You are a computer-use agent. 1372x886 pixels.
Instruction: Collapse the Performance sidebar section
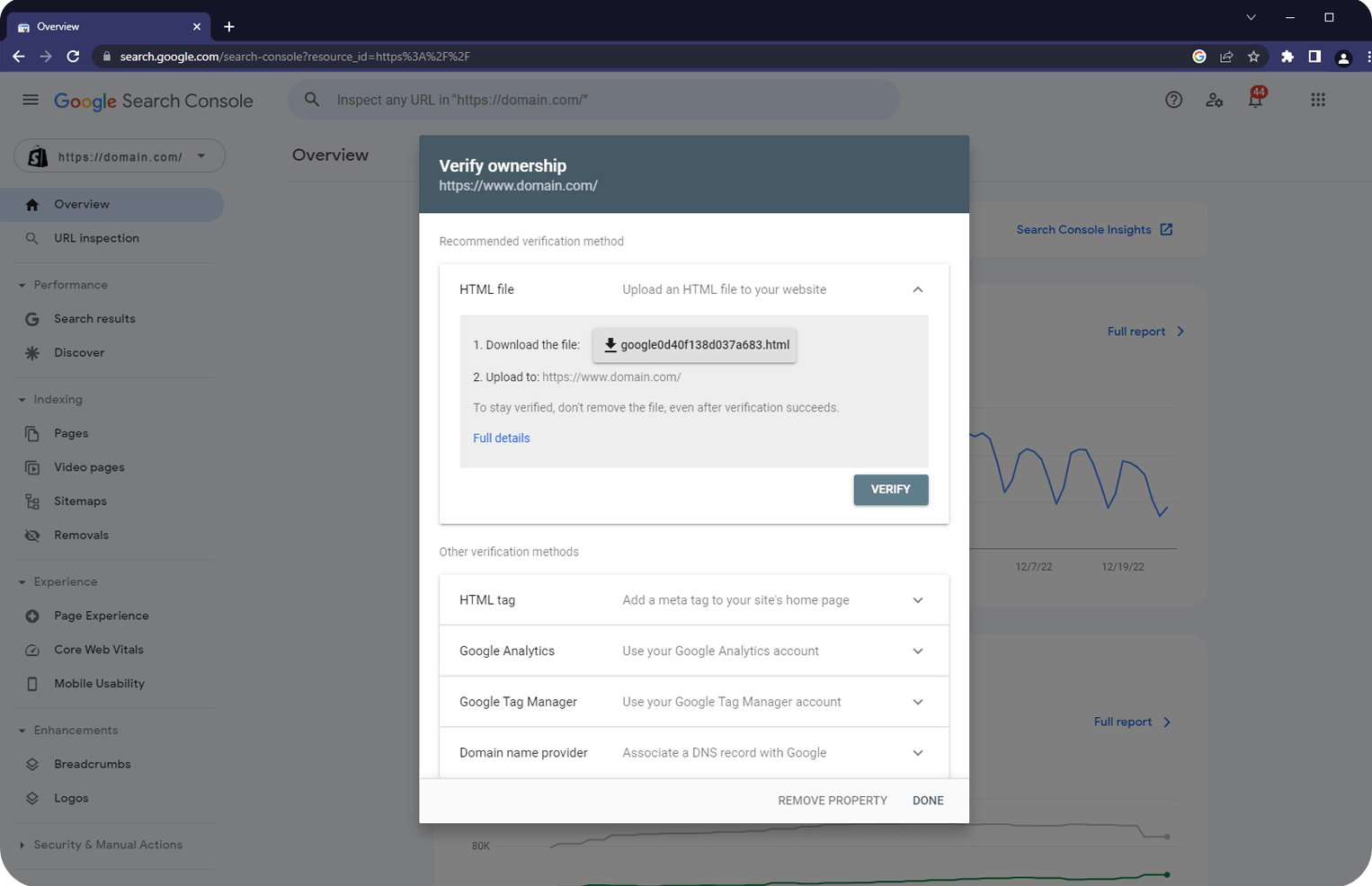22,286
